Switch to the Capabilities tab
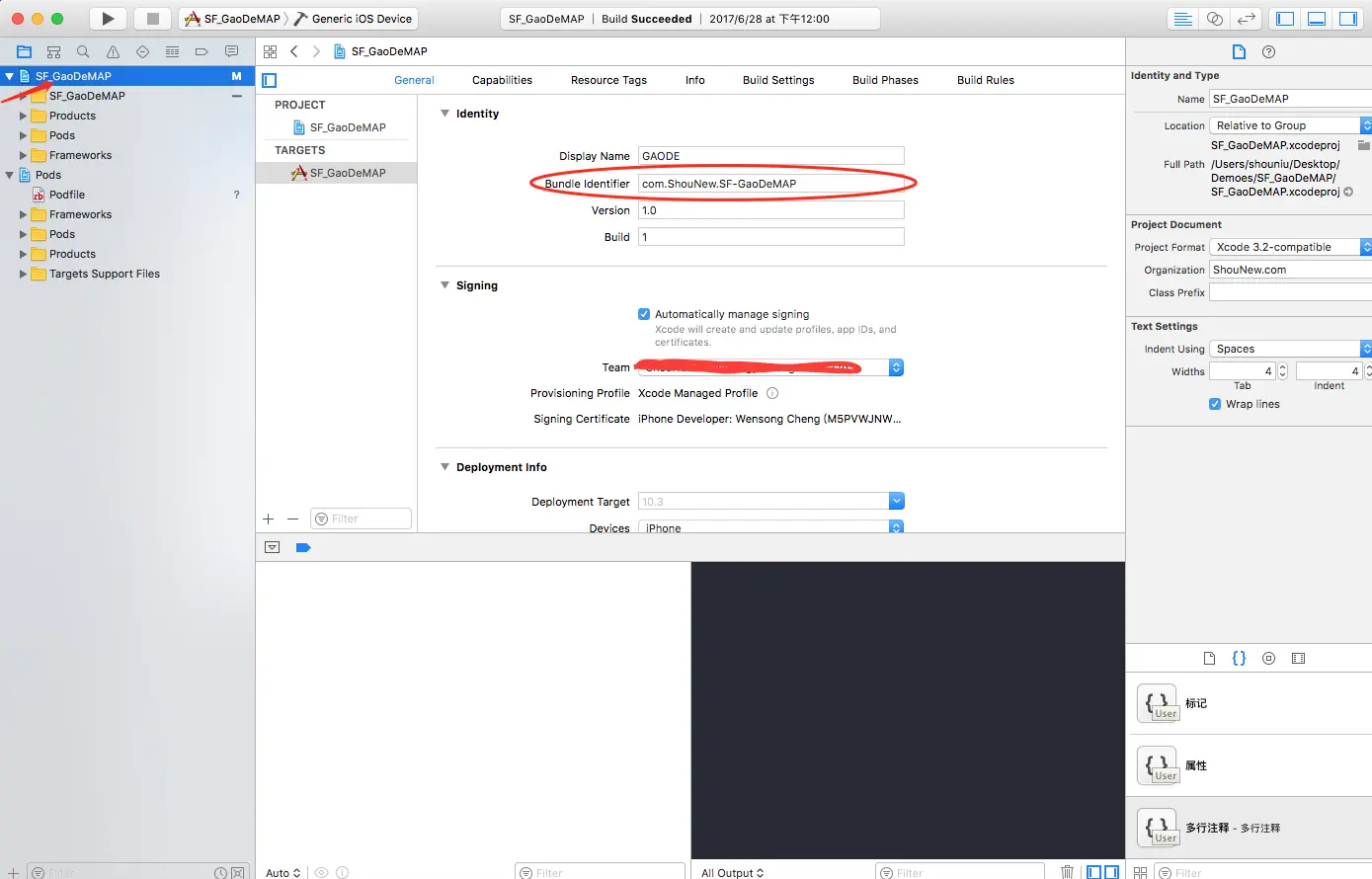 [x=502, y=80]
